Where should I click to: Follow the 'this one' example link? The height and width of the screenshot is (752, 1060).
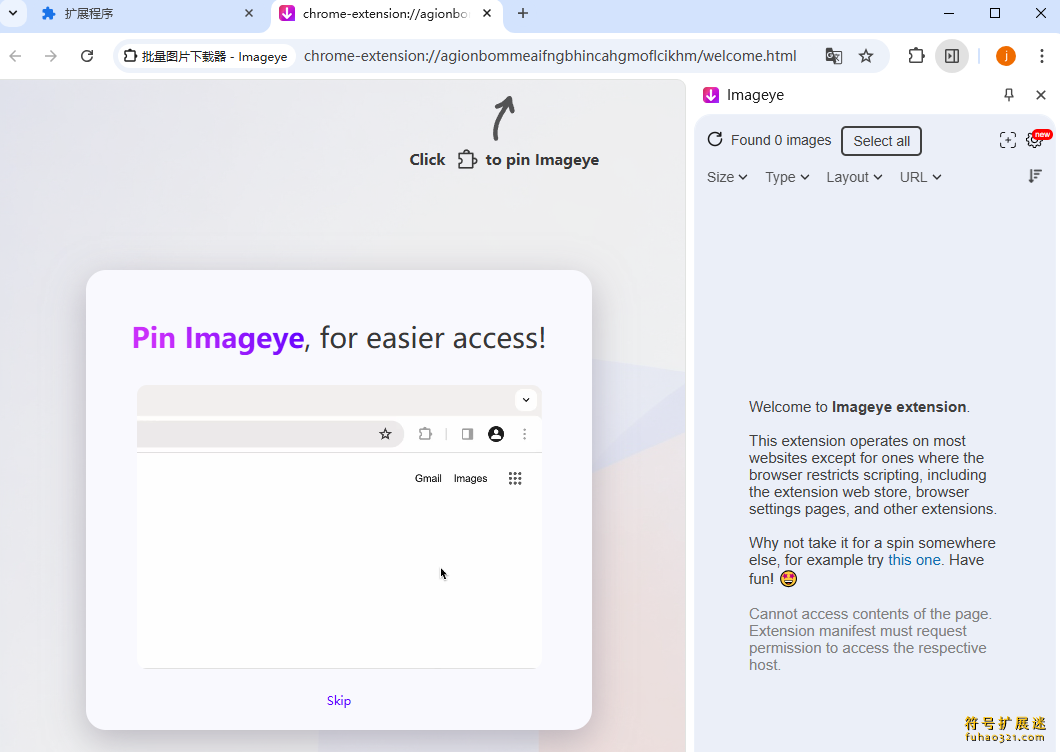click(914, 560)
